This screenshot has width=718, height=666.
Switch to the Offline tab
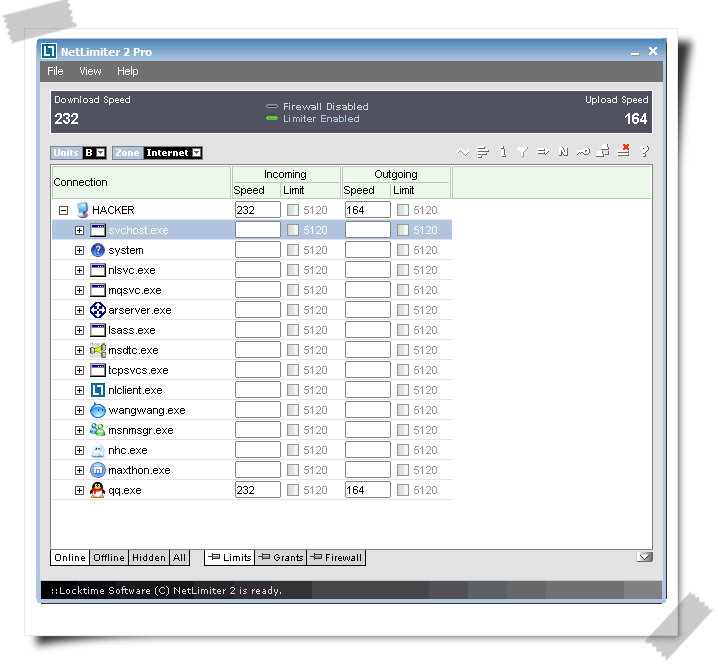coord(109,558)
